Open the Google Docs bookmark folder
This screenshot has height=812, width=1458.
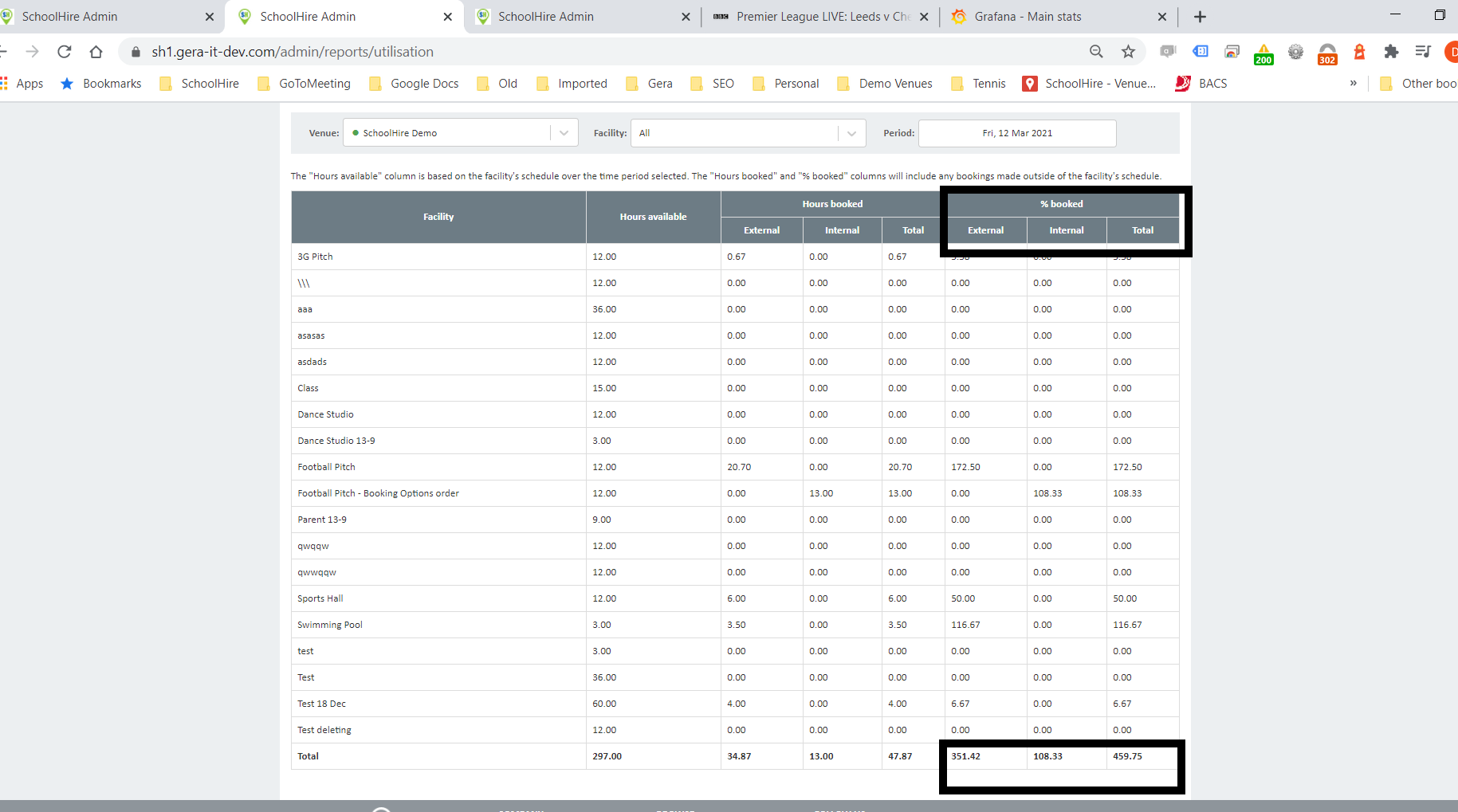[x=415, y=84]
